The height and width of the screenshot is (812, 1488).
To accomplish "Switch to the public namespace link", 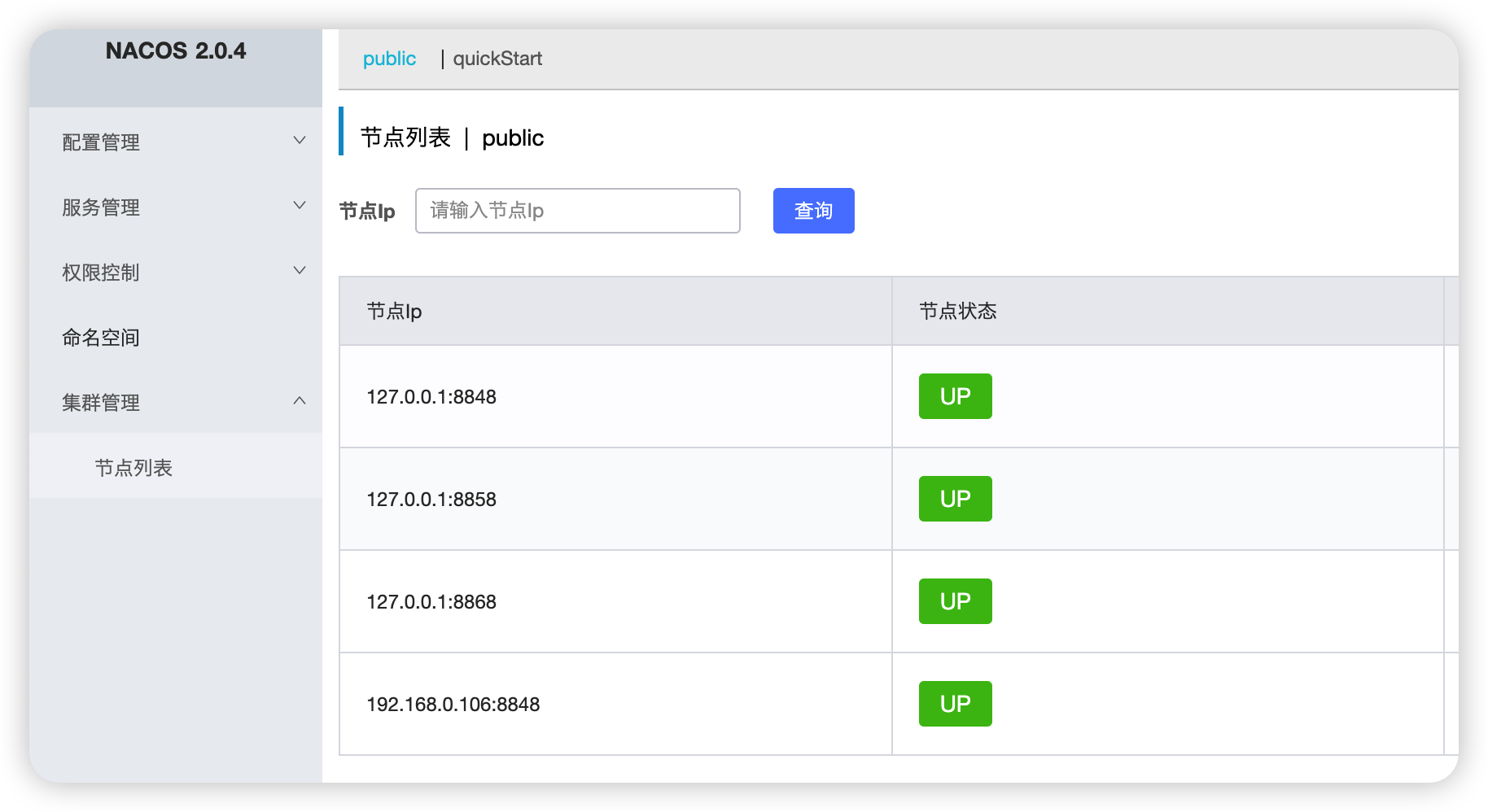I will (x=389, y=59).
